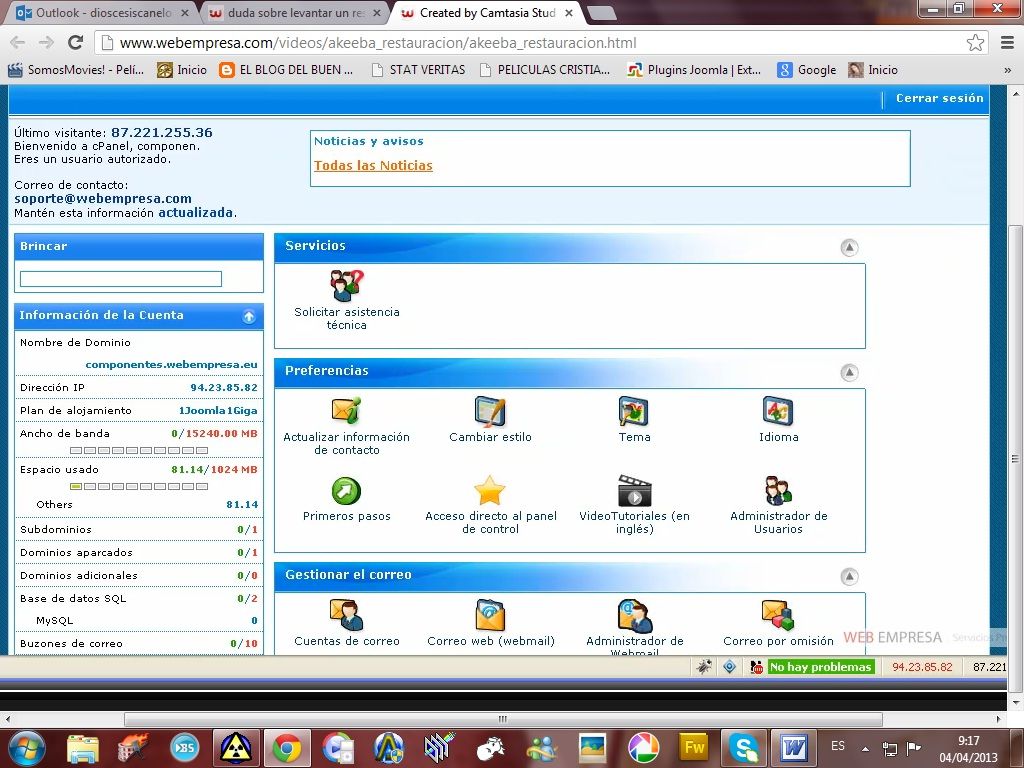
Task: Click the 'actualizada' link
Action: tap(195, 213)
